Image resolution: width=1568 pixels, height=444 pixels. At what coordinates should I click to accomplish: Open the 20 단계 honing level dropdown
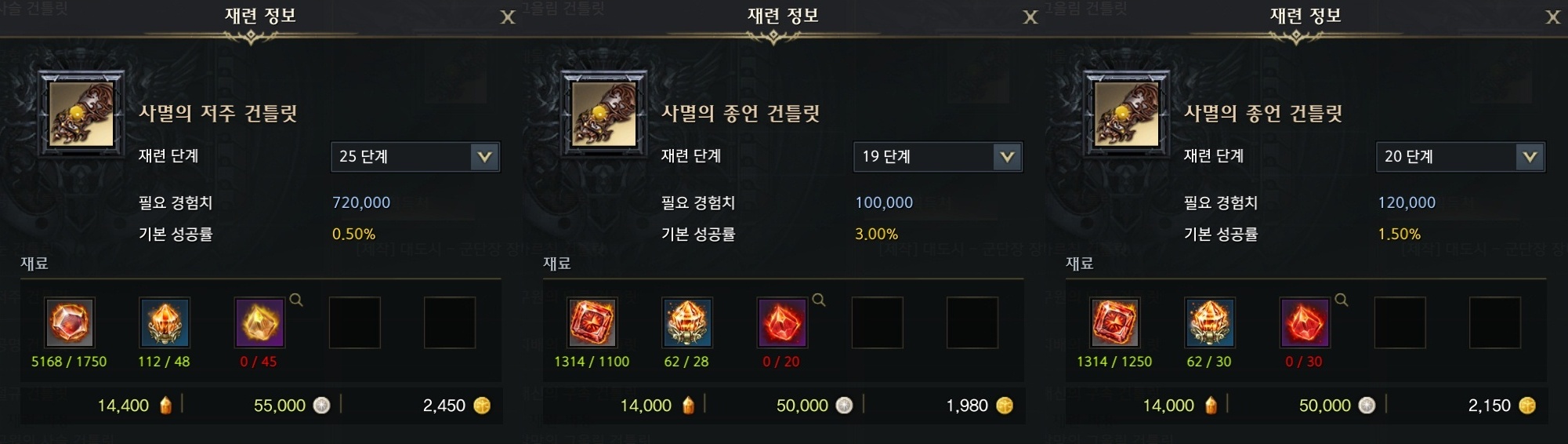1461,156
